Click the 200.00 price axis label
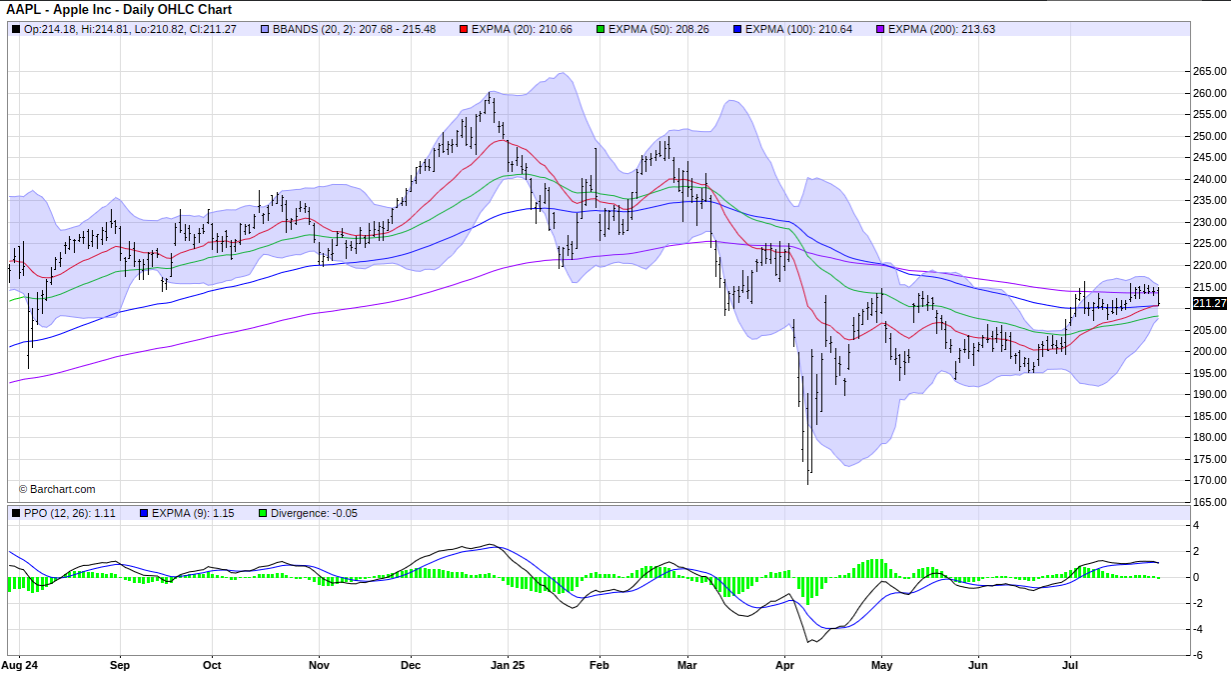This screenshot has height=688, width=1231. (x=1210, y=351)
